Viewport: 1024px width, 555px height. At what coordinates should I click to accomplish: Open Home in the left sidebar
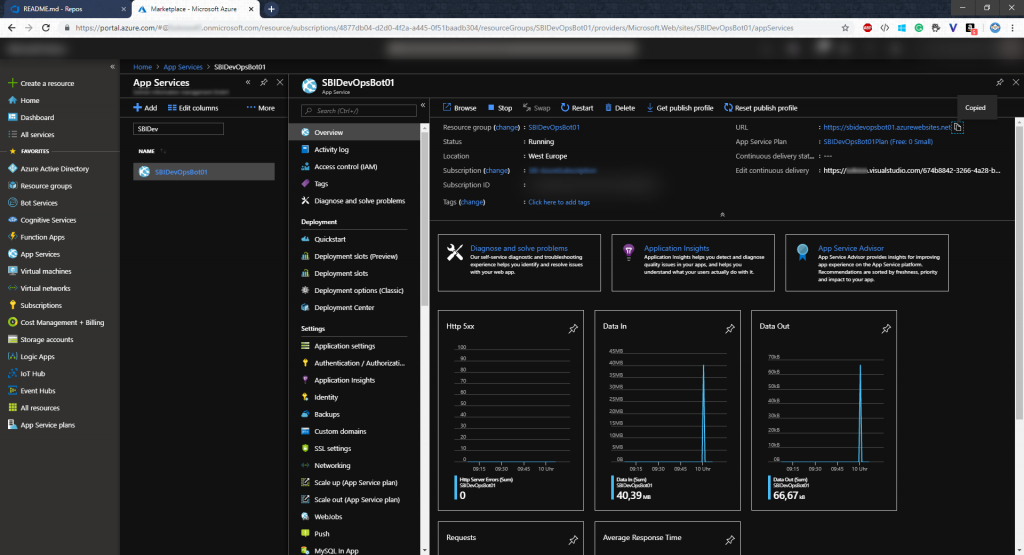[29, 101]
